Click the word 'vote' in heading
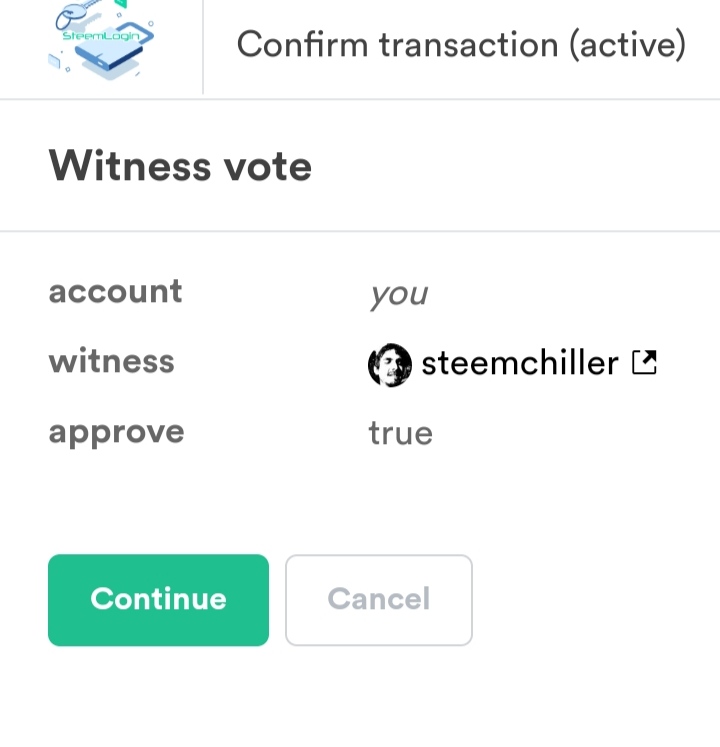The width and height of the screenshot is (720, 747). [267, 166]
